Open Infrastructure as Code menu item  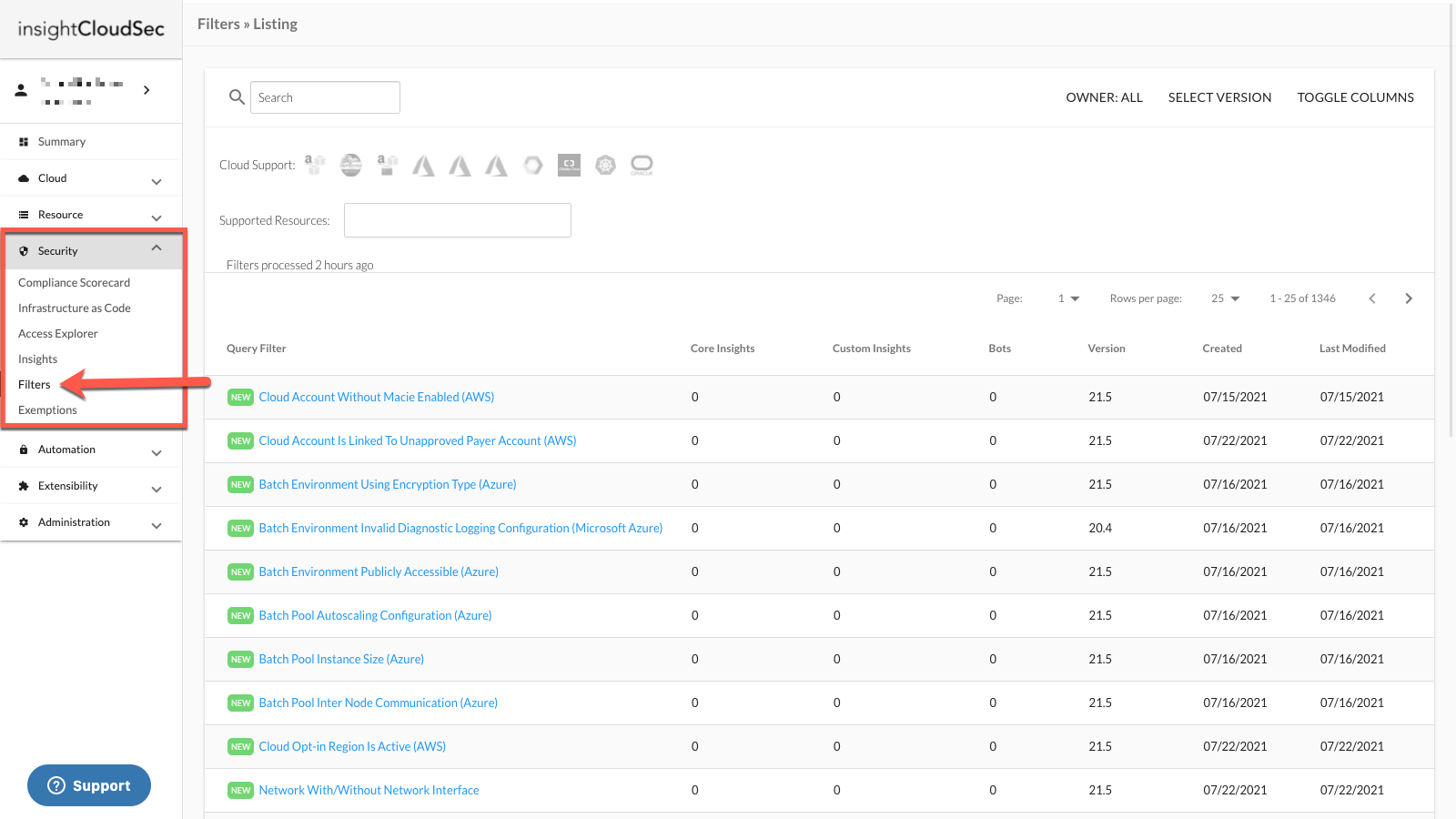coord(75,308)
